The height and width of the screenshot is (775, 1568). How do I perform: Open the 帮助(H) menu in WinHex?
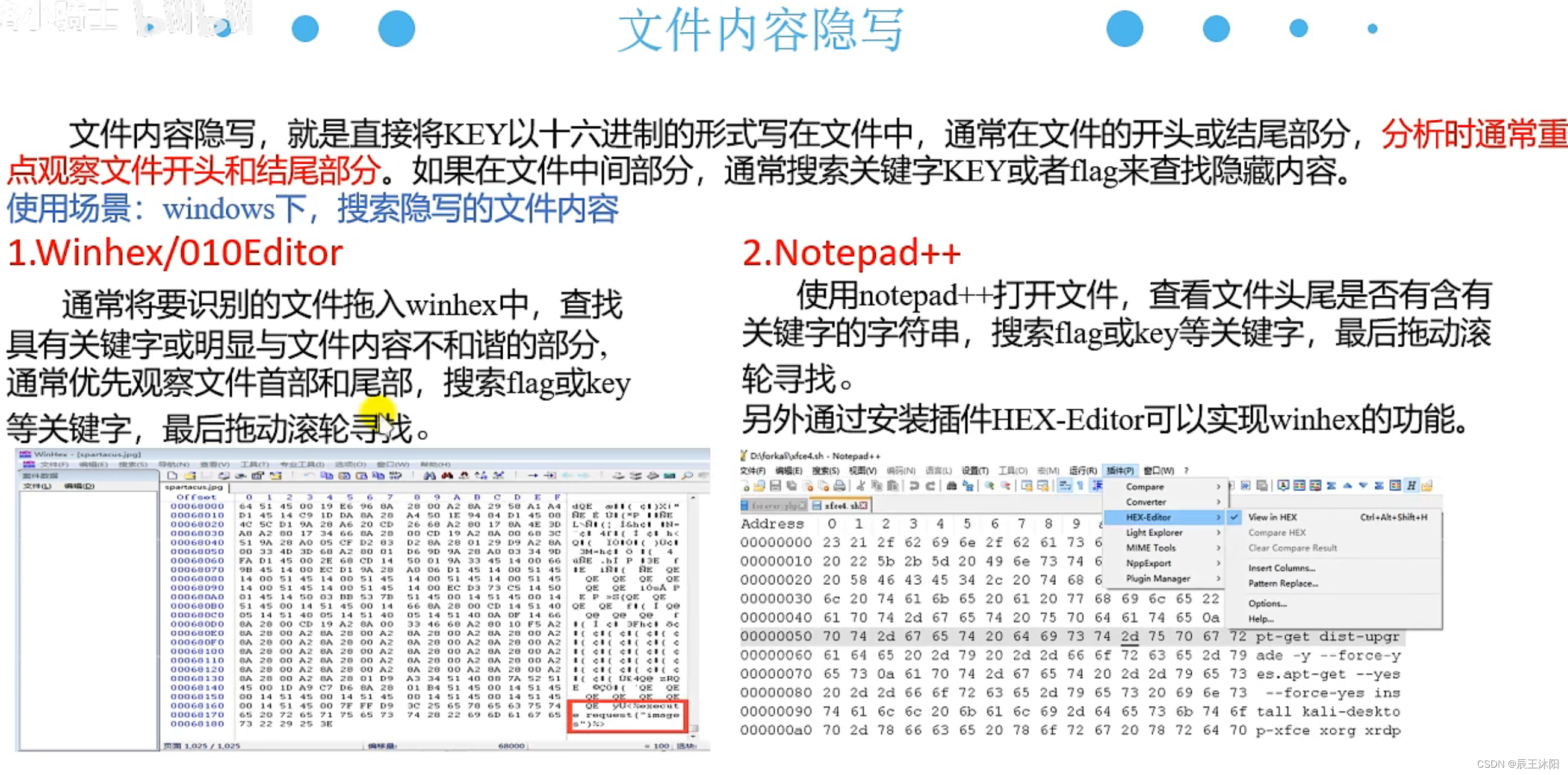tap(435, 464)
